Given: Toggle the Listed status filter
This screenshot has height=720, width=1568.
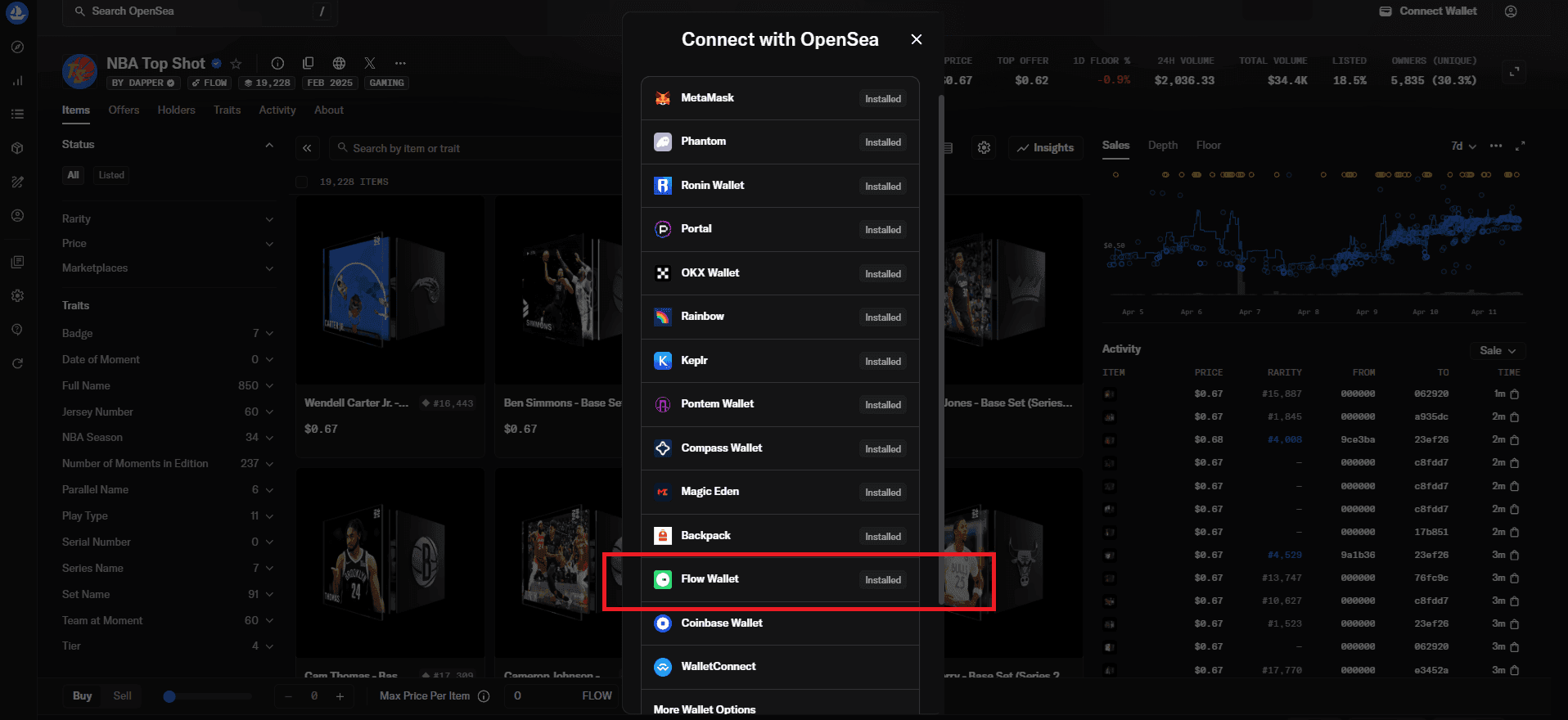Looking at the screenshot, I should pyautogui.click(x=111, y=175).
